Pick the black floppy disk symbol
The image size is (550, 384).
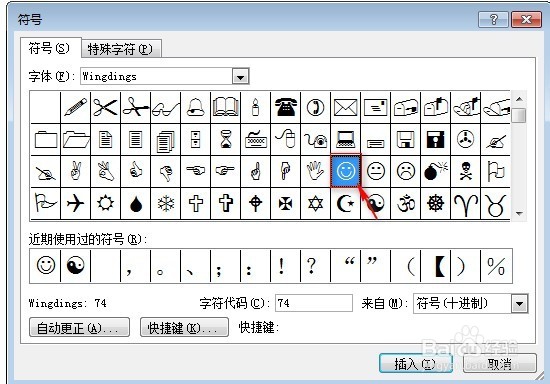(435, 139)
